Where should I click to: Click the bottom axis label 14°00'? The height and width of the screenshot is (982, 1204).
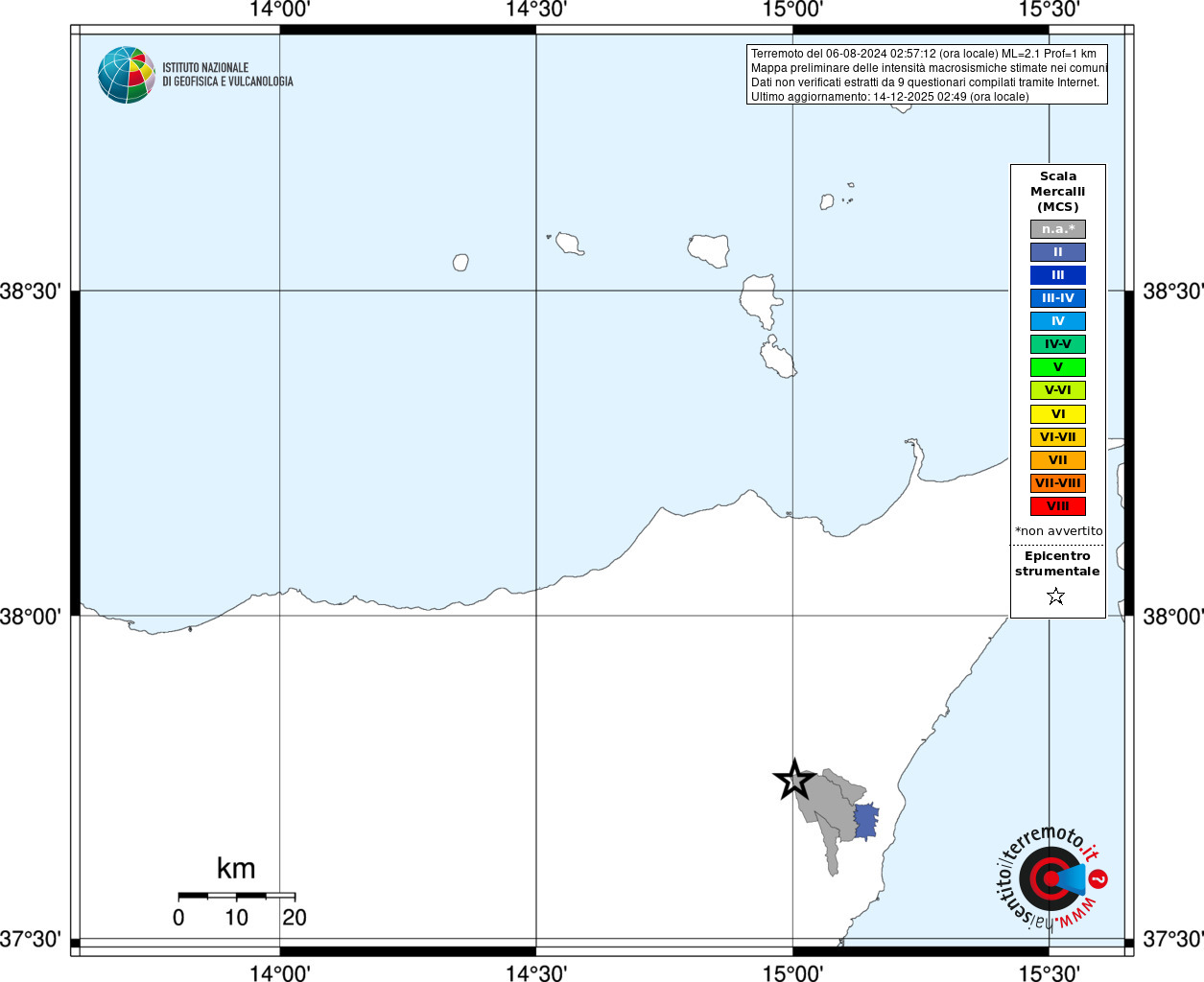pos(279,972)
